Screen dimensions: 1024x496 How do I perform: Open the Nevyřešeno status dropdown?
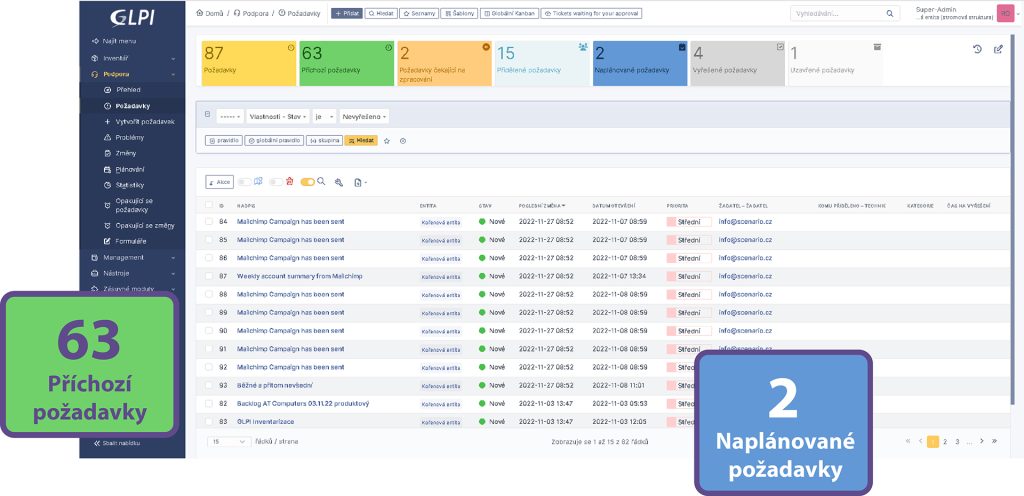364,116
